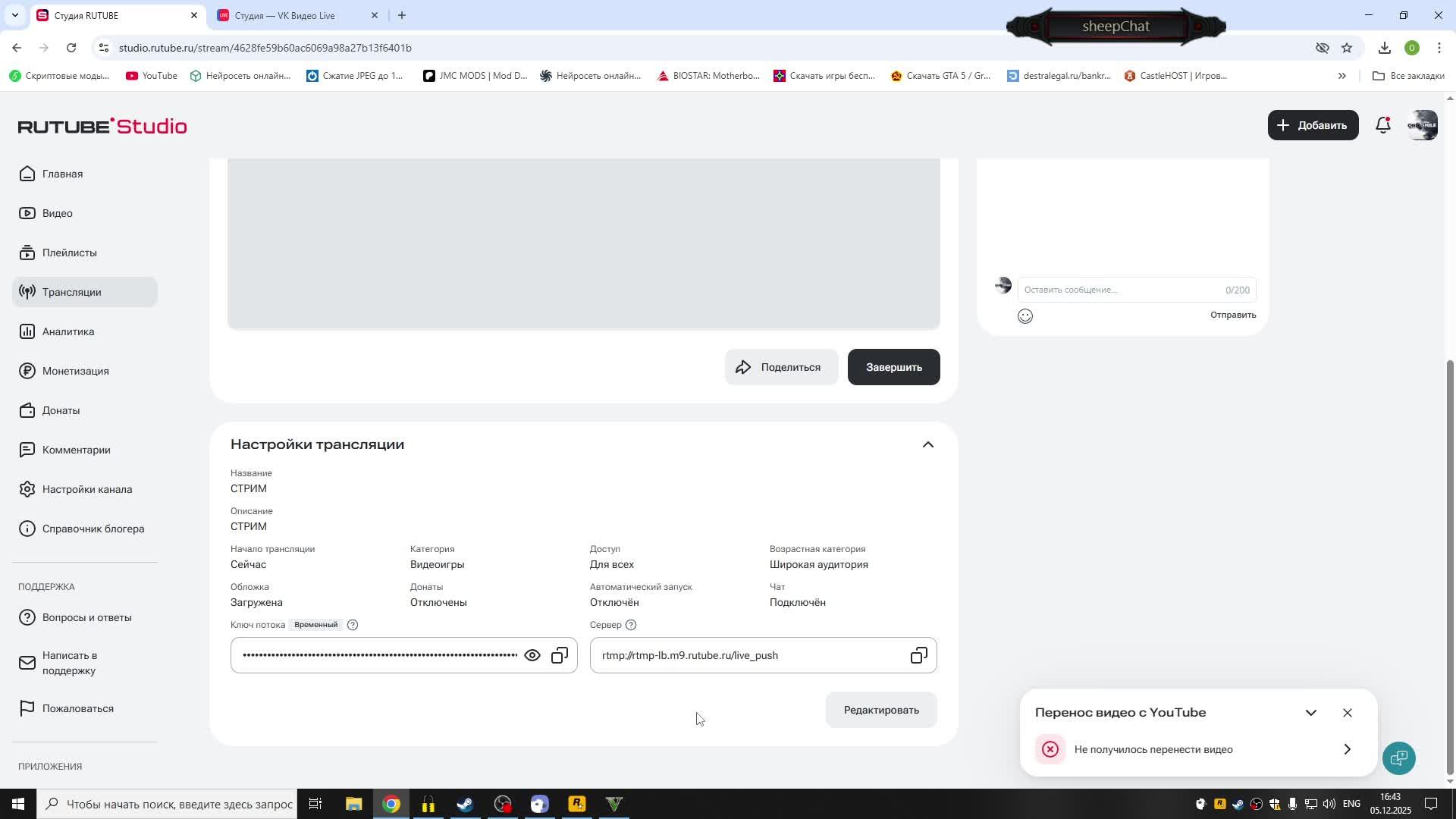The image size is (1456, 819).
Task: Go to Монетизация in the sidebar
Action: pyautogui.click(x=75, y=371)
